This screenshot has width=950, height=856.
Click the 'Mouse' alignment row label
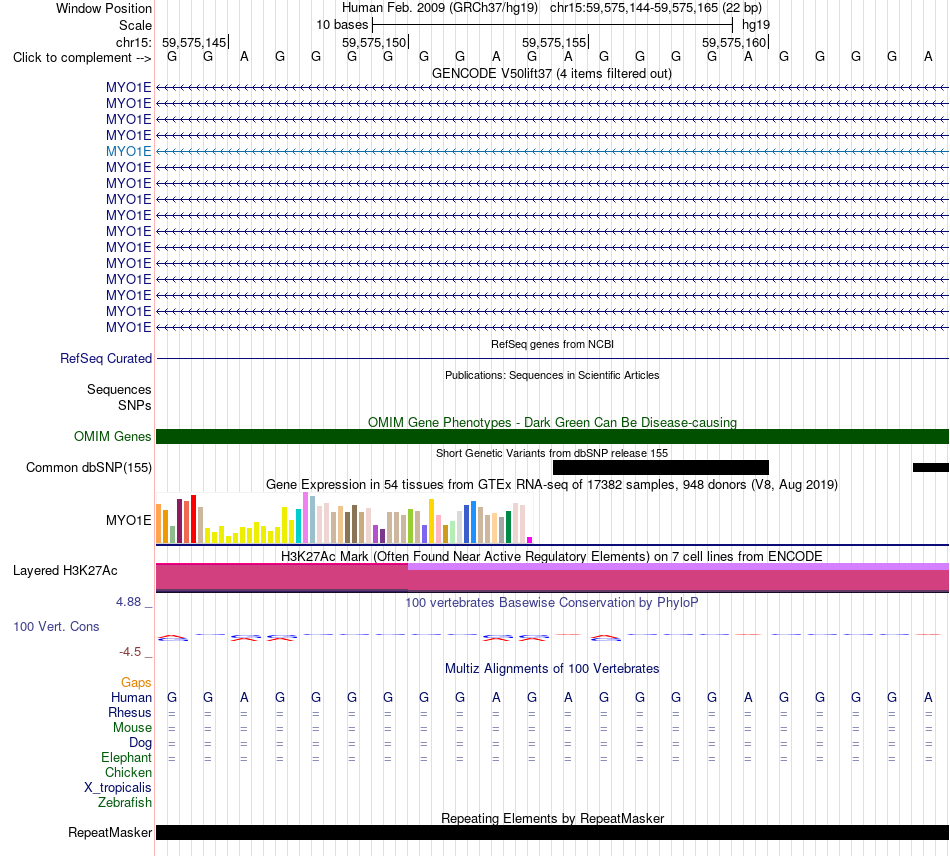click(x=132, y=728)
